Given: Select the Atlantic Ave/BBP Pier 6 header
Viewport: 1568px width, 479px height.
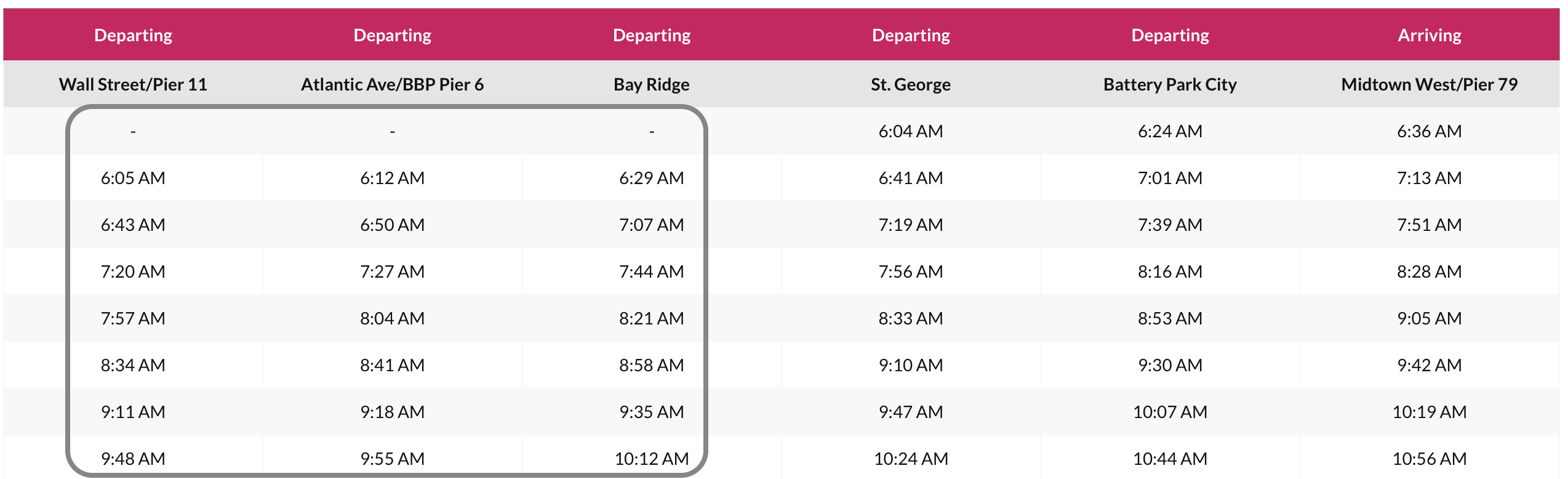Looking at the screenshot, I should click(392, 84).
